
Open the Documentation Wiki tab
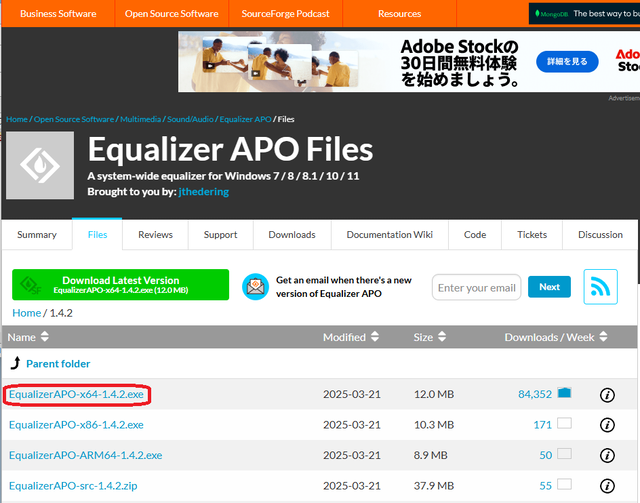coord(389,235)
